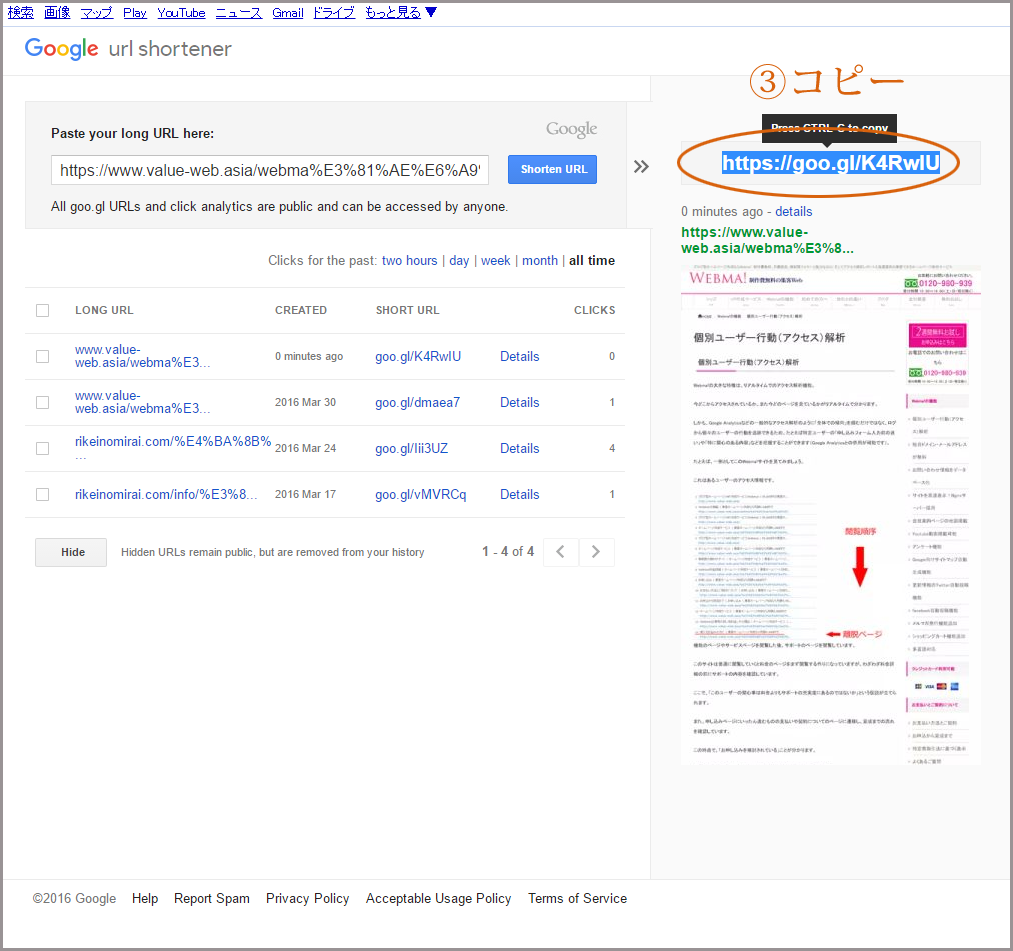This screenshot has width=1013, height=951.
Task: Open the Report Spam footer link
Action: point(212,898)
